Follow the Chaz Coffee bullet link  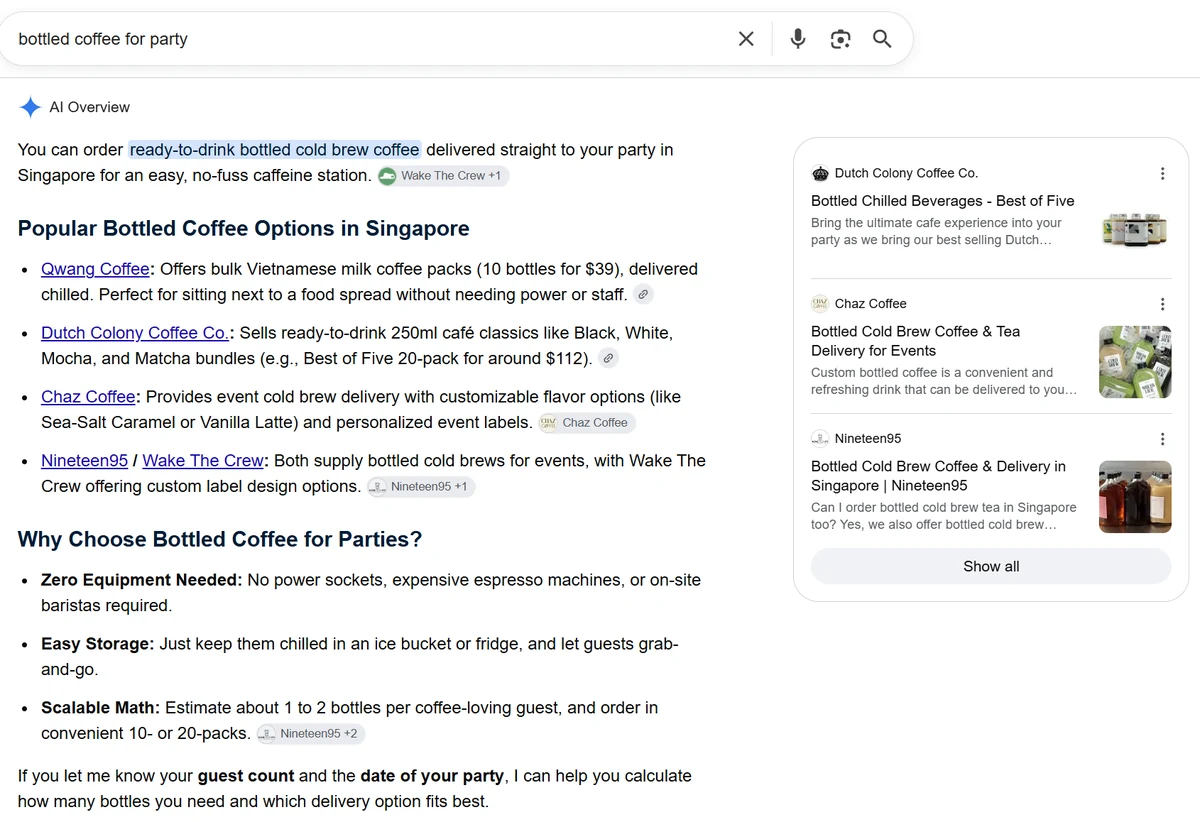pyautogui.click(x=88, y=397)
